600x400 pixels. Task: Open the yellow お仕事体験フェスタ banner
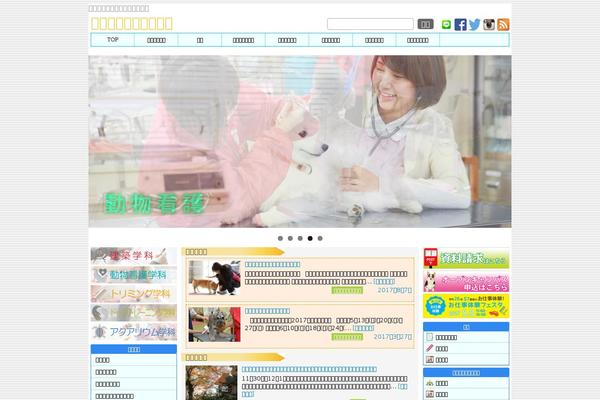pyautogui.click(x=466, y=305)
